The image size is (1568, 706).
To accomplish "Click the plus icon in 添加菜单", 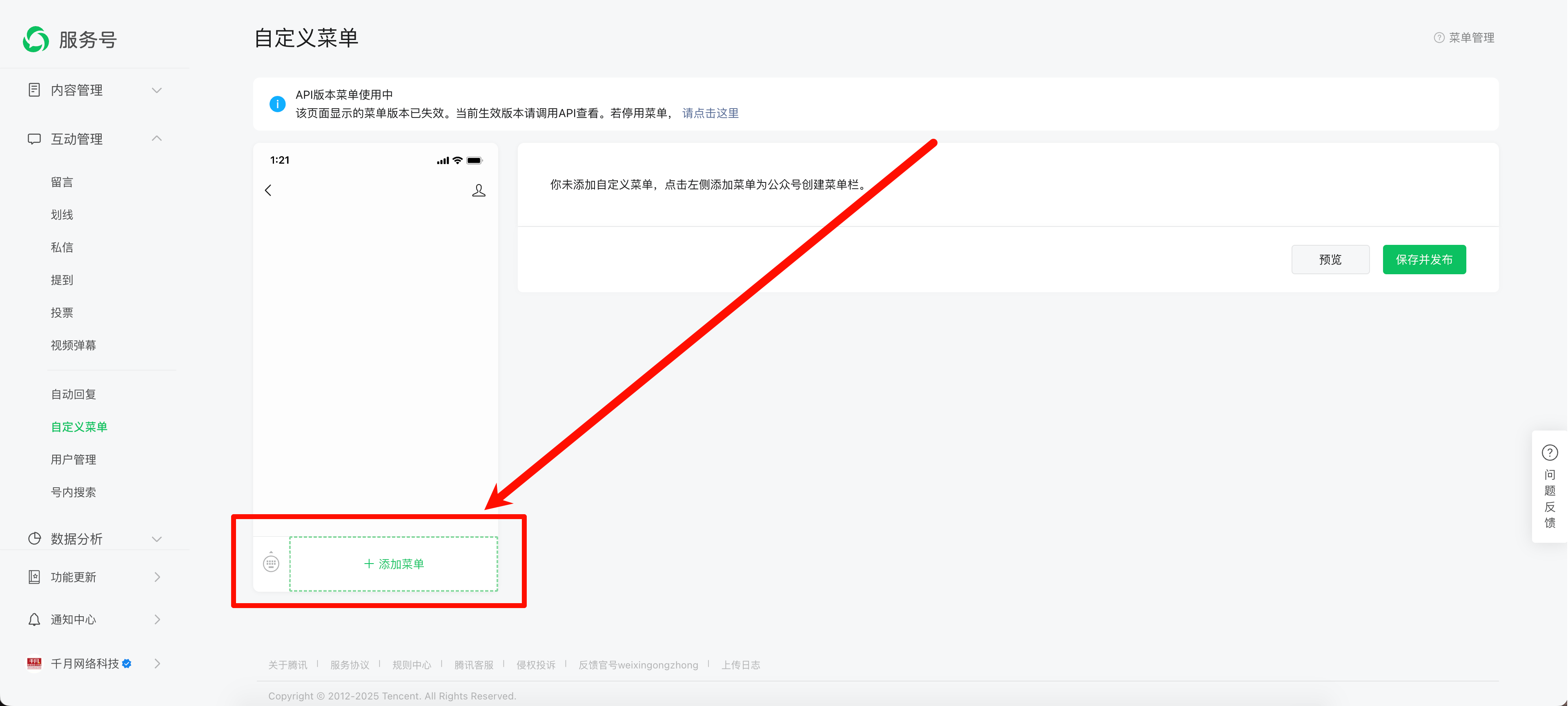I will click(369, 564).
